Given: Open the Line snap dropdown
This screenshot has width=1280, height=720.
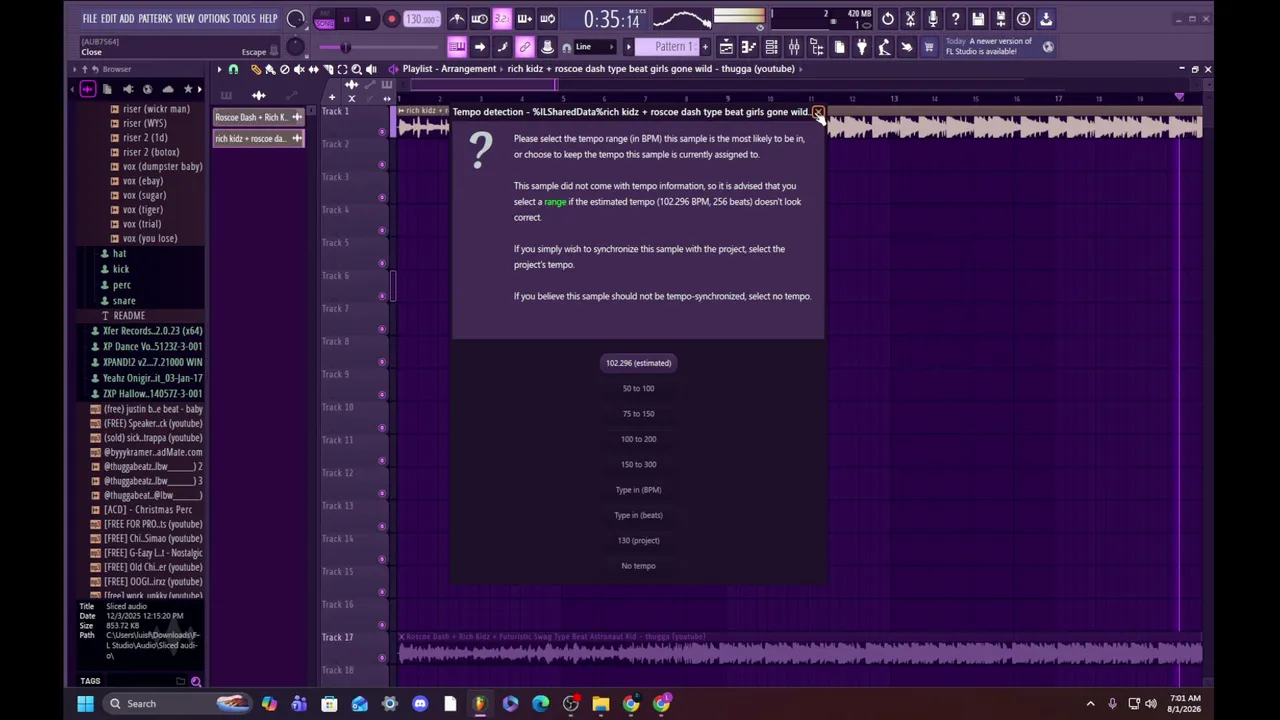Looking at the screenshot, I should [x=594, y=47].
